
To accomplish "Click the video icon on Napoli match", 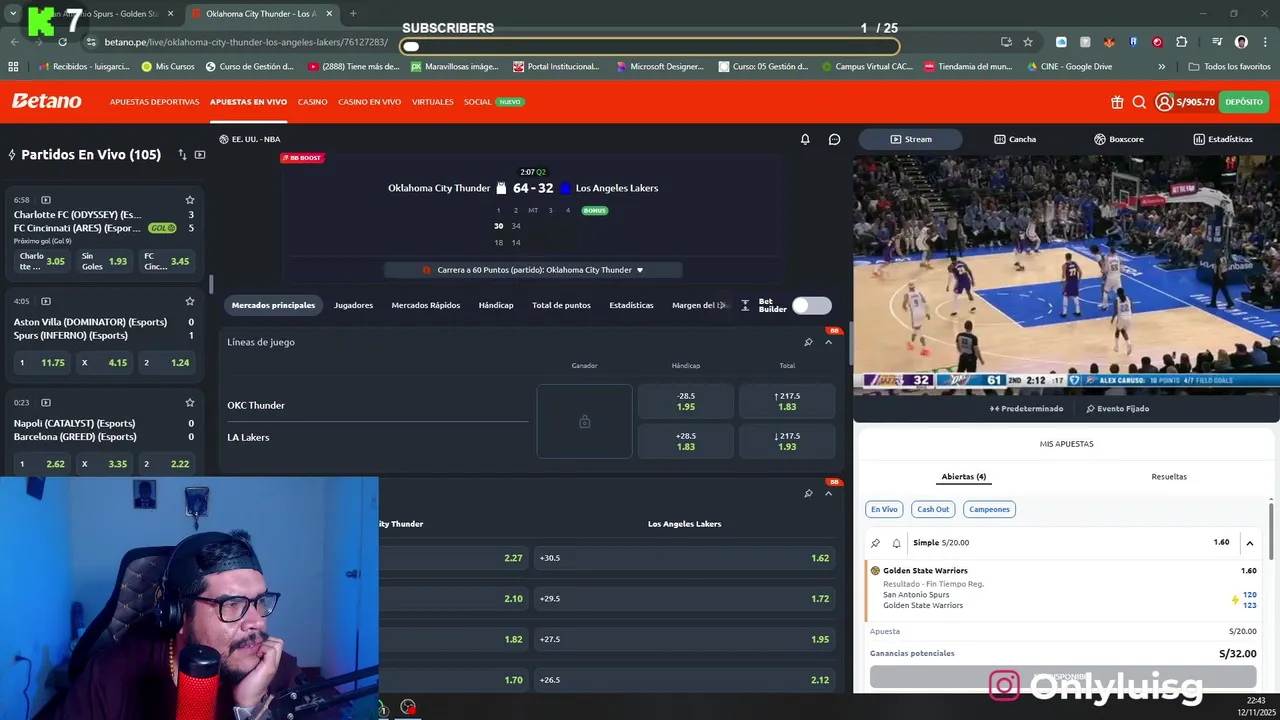I will click(x=45, y=402).
